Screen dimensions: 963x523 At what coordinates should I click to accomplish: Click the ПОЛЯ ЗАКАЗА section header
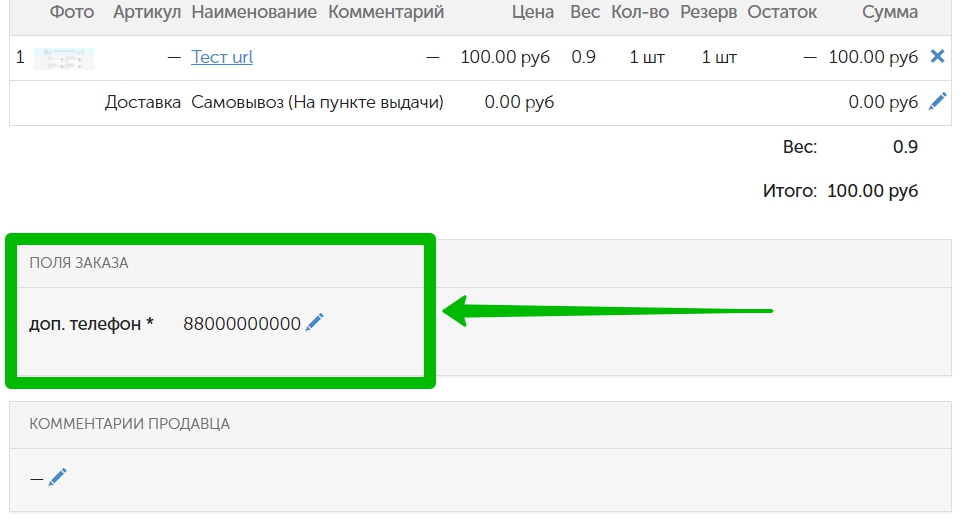[79, 263]
